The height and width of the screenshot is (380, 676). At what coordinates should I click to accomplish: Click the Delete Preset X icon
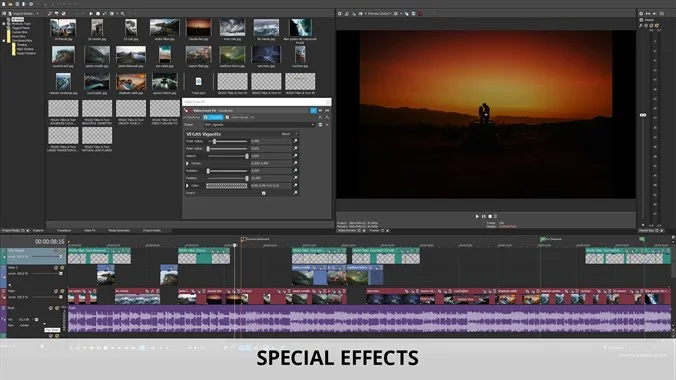(x=327, y=125)
